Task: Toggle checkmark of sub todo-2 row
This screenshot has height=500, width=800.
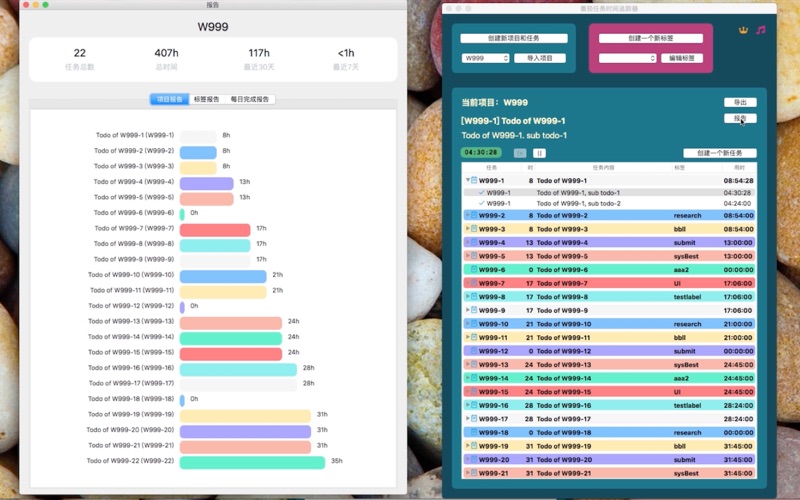Action: pyautogui.click(x=482, y=203)
